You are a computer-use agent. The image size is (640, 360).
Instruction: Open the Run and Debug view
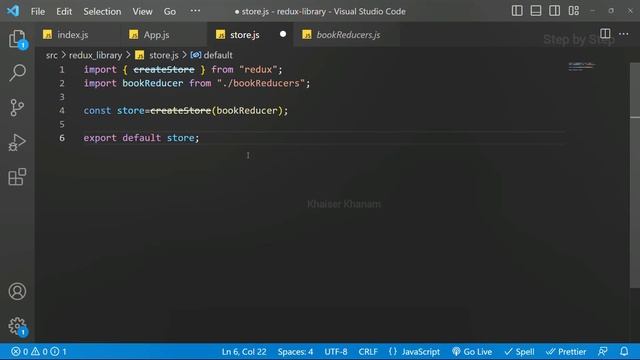pyautogui.click(x=17, y=142)
